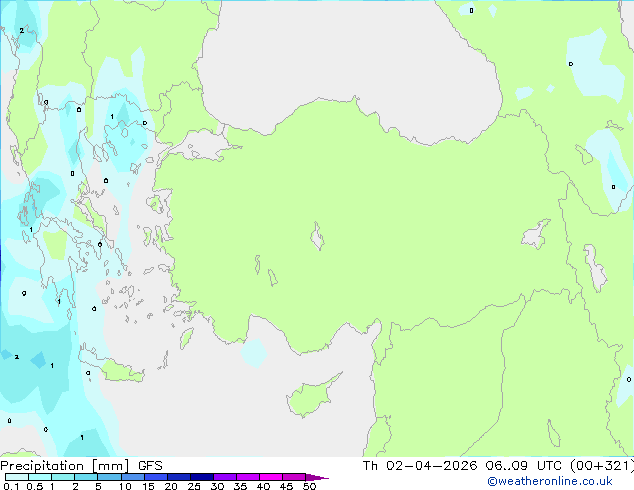634x490 pixels.
Task: Select the 25–30 mm navy legend swatch
Action: [201, 477]
